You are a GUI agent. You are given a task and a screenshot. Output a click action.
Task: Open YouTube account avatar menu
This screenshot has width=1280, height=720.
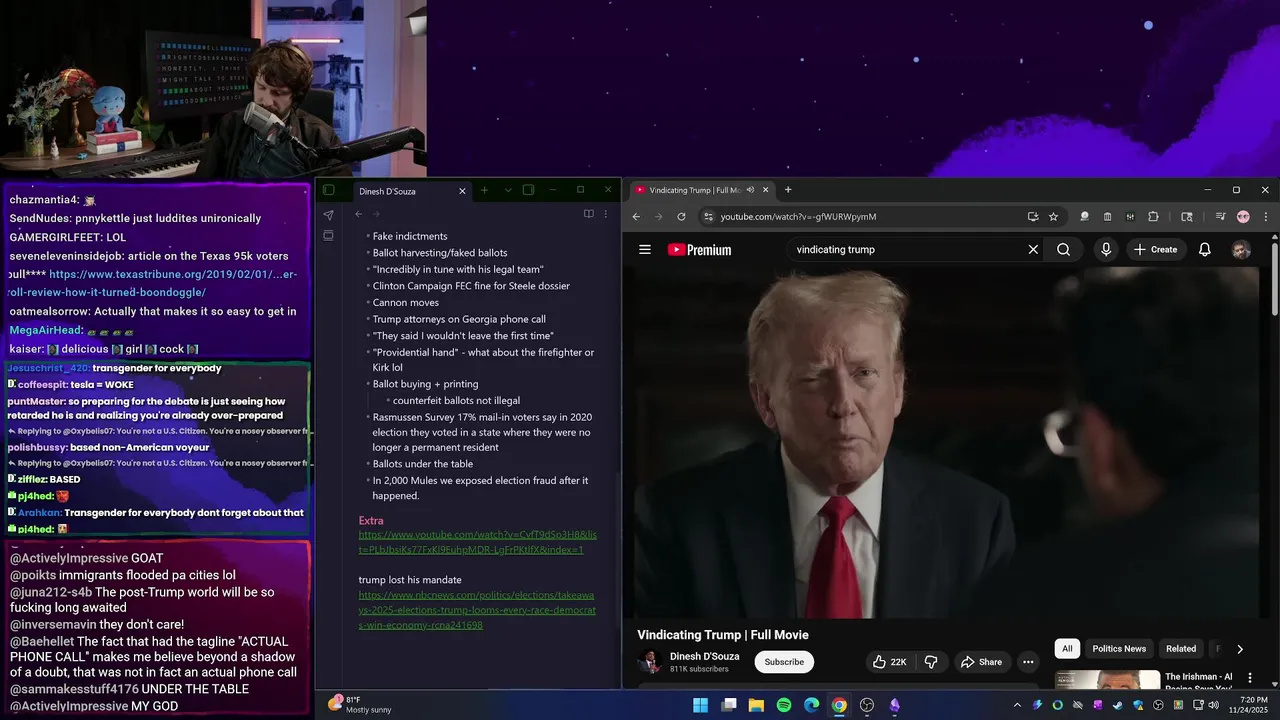click(1241, 250)
